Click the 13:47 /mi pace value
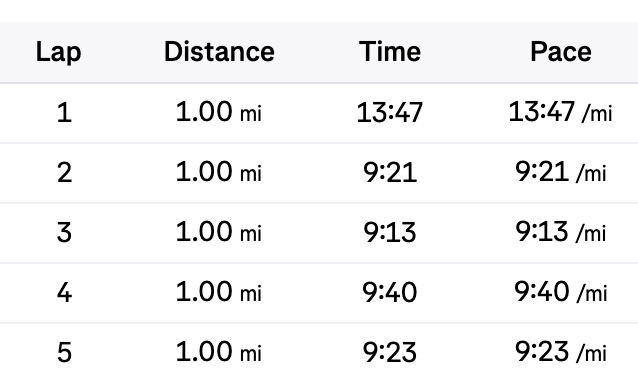 561,112
